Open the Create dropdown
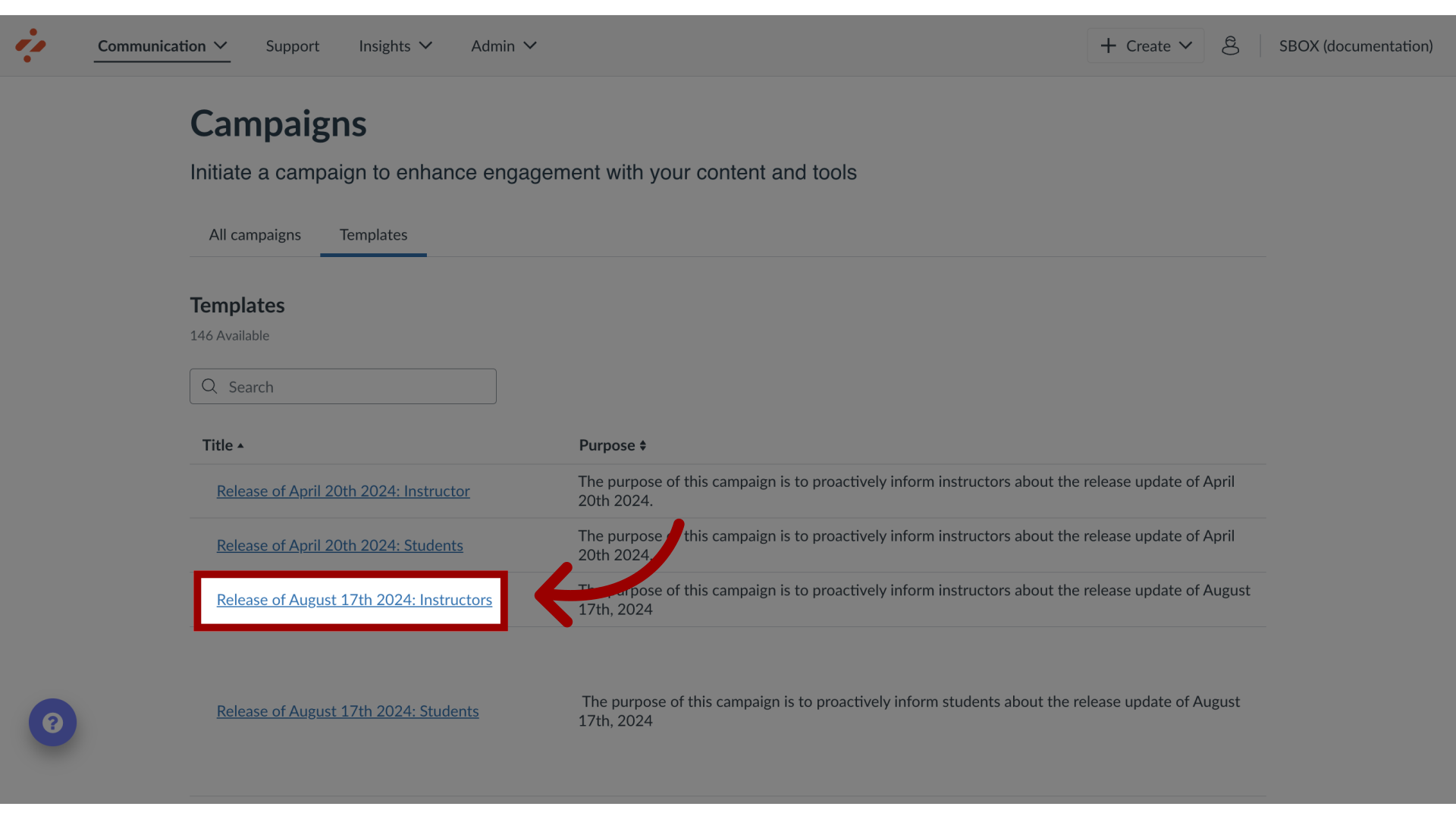Screen dimensions: 1456x819 tap(1146, 45)
